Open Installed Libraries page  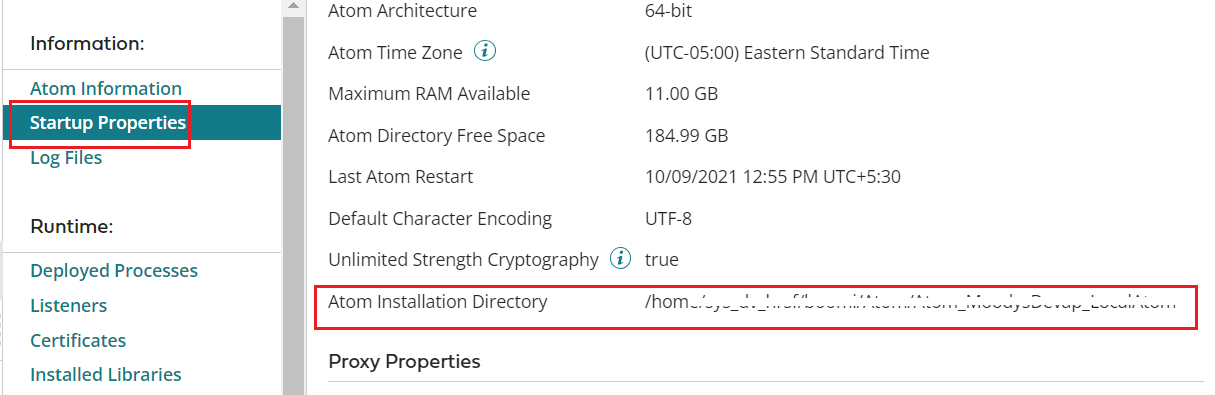(x=106, y=375)
